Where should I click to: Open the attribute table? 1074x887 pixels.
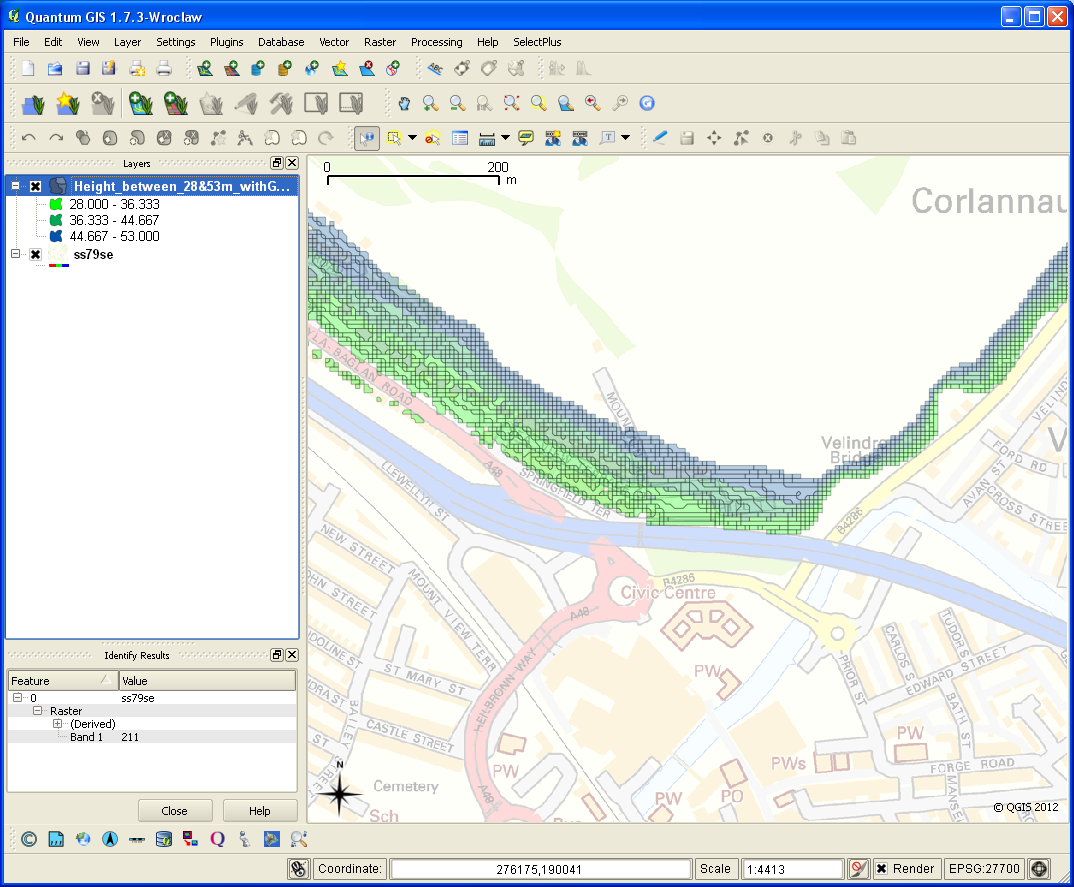[x=460, y=137]
